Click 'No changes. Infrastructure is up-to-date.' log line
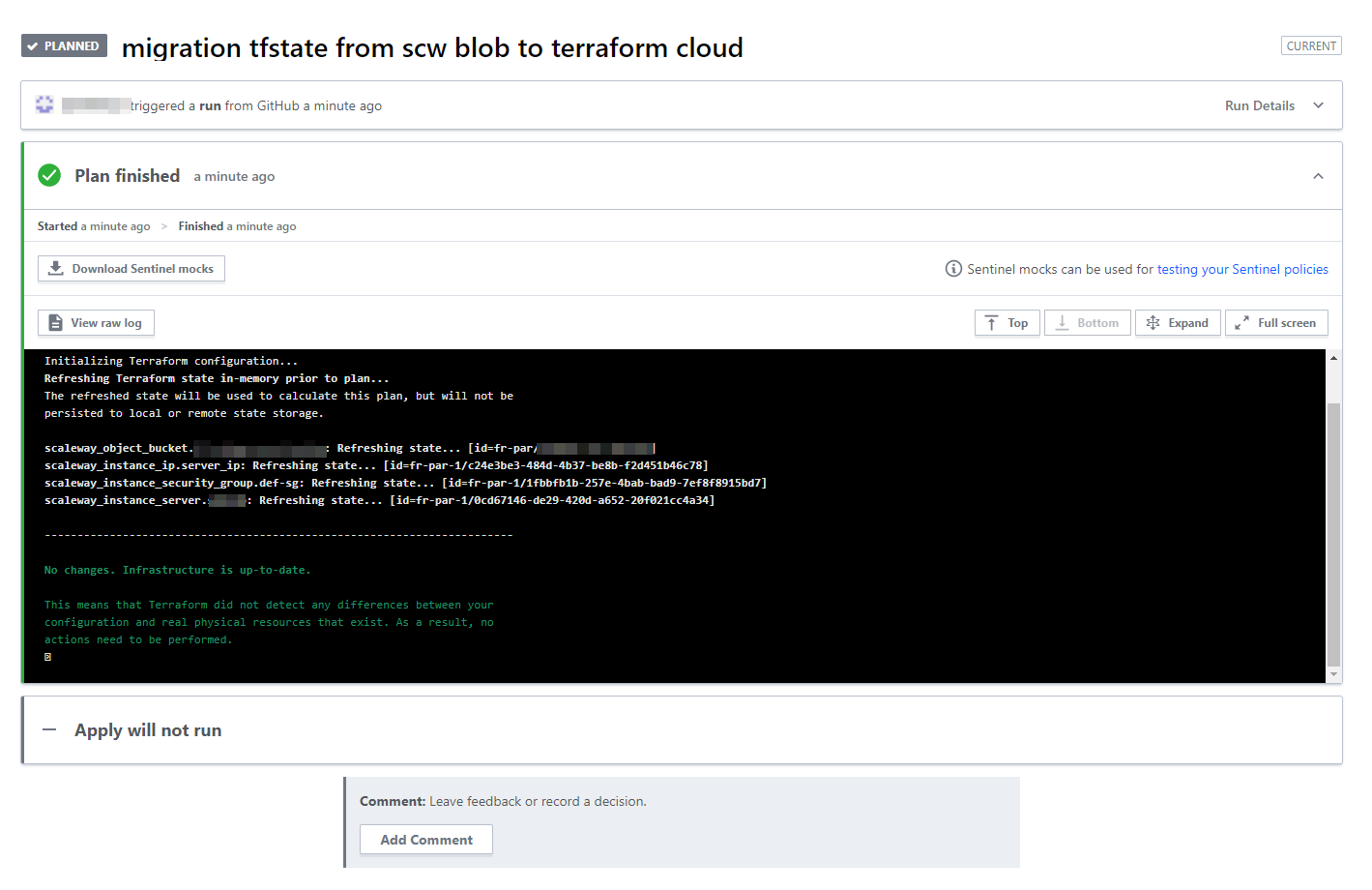Viewport: 1372px width, 890px height. (177, 570)
